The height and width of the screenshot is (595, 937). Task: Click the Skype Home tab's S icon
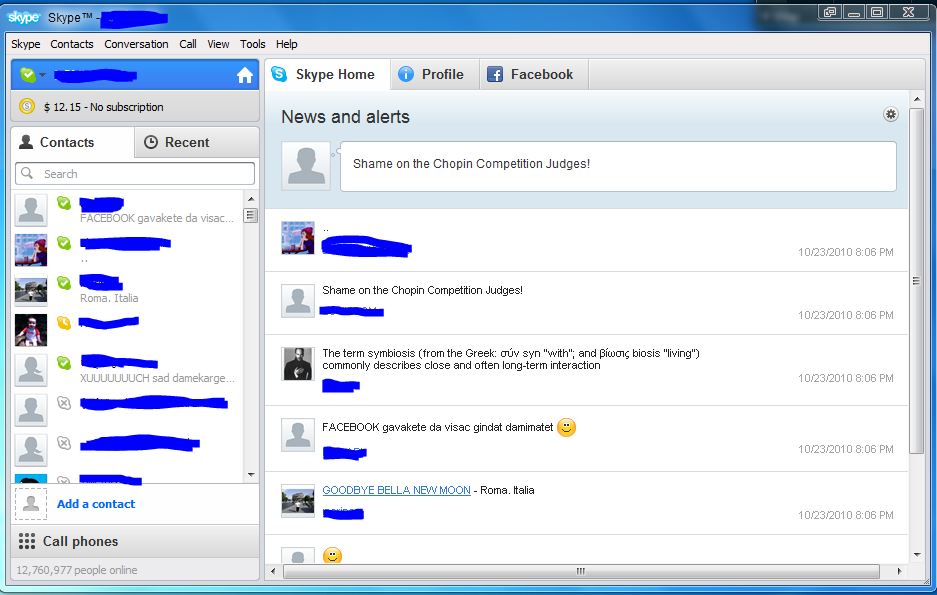click(x=279, y=74)
